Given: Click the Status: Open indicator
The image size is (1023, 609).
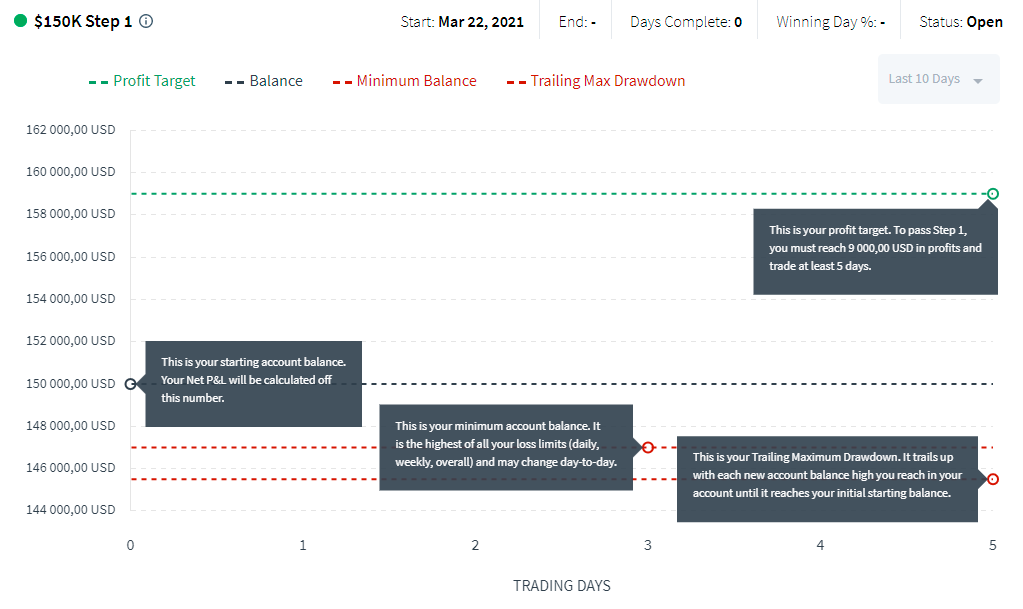Looking at the screenshot, I should point(960,22).
